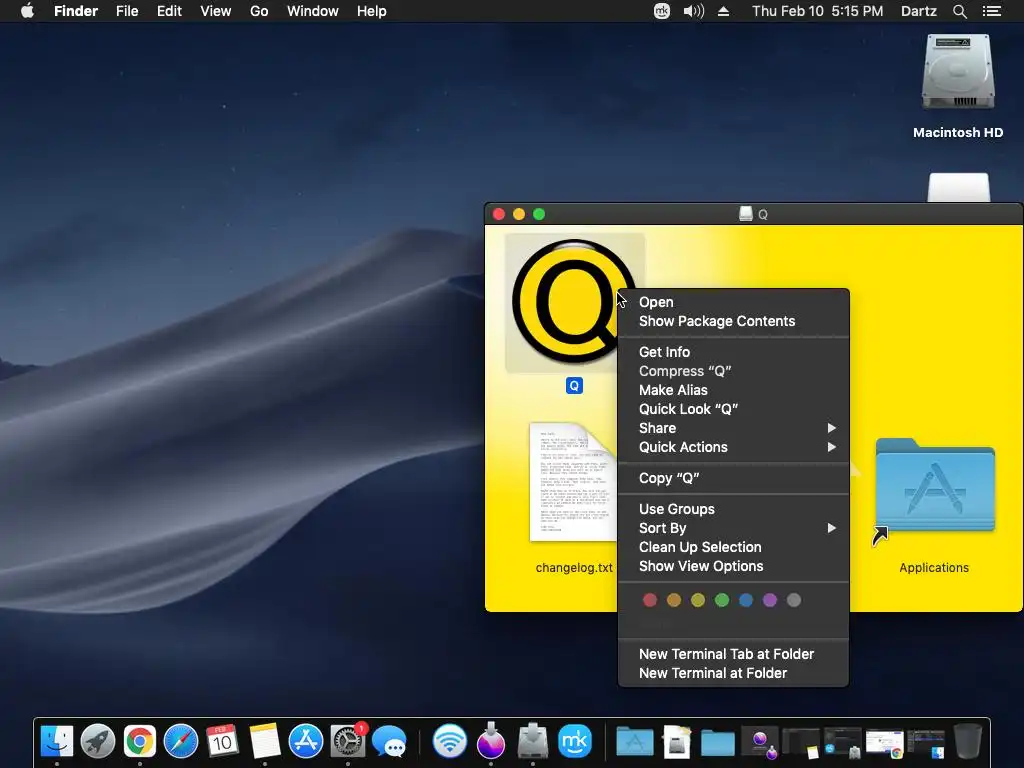Choose Make Alias
1024x768 pixels.
[x=733, y=390]
